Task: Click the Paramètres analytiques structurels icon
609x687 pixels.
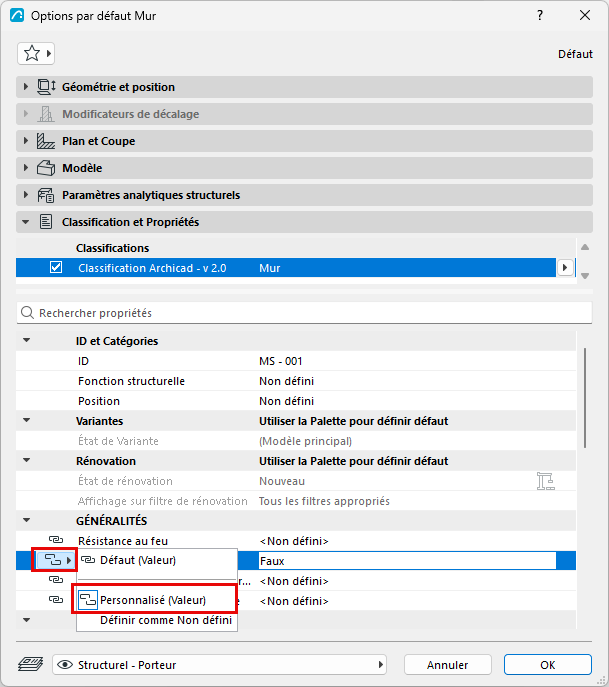Action: point(46,195)
